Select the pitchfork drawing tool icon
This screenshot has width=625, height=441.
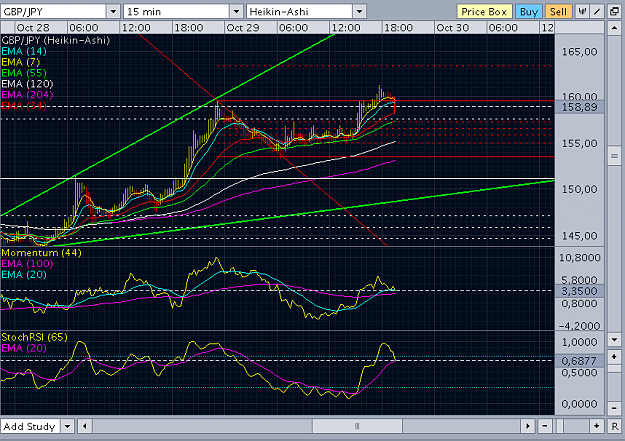click(x=582, y=12)
